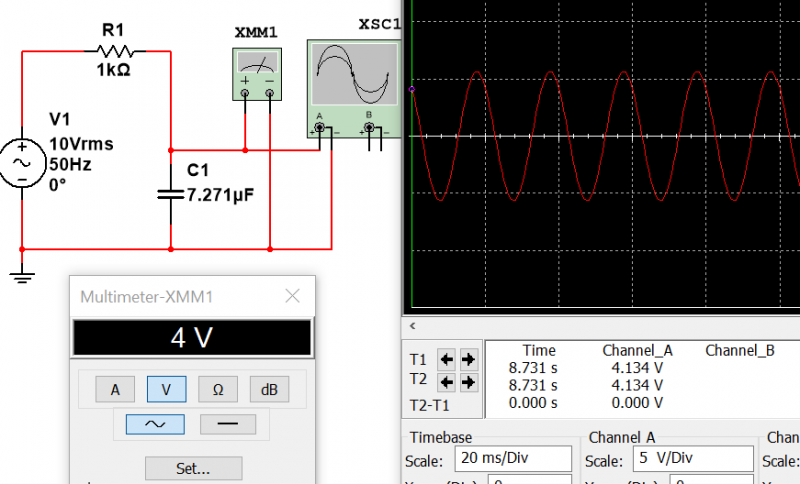
Task: Open multimeter Set... settings
Action: (x=193, y=468)
